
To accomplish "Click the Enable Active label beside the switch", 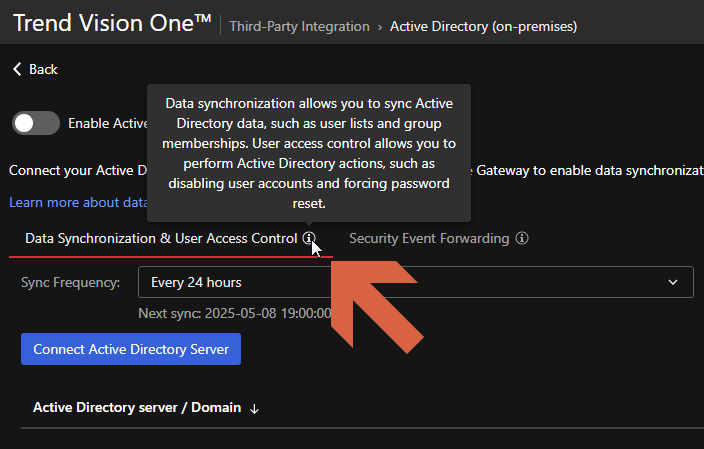I will coord(107,124).
